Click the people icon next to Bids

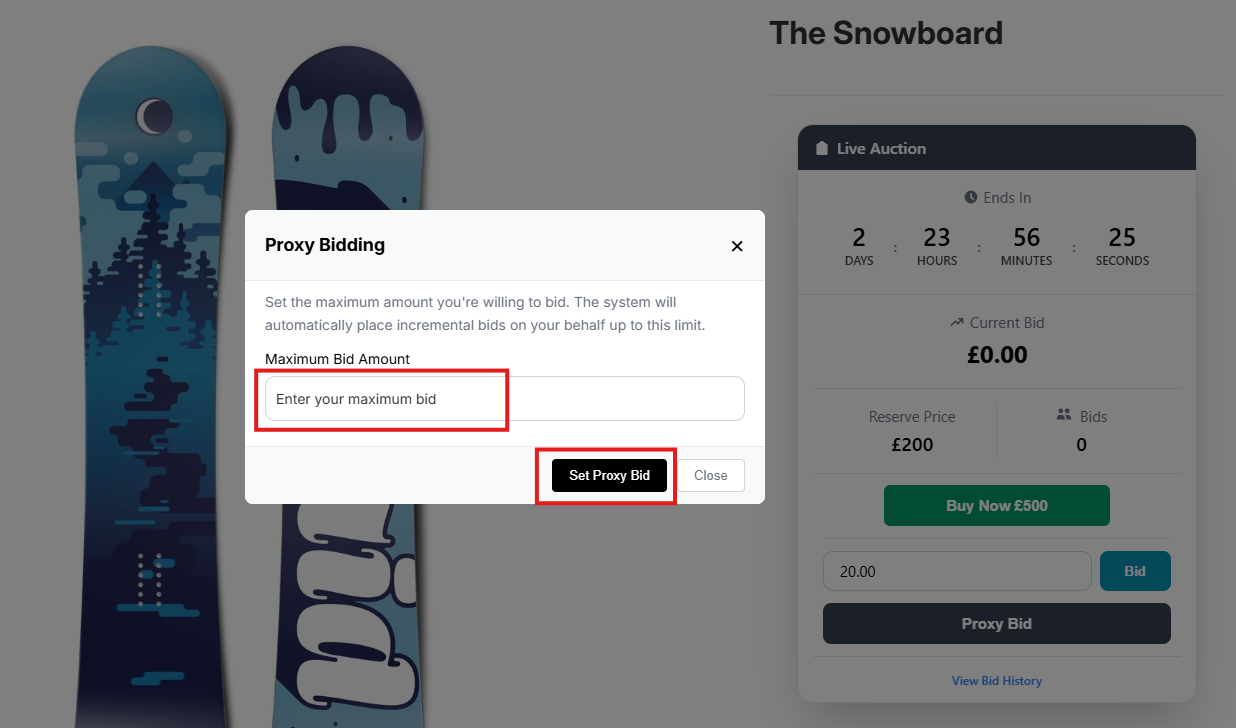click(1064, 415)
